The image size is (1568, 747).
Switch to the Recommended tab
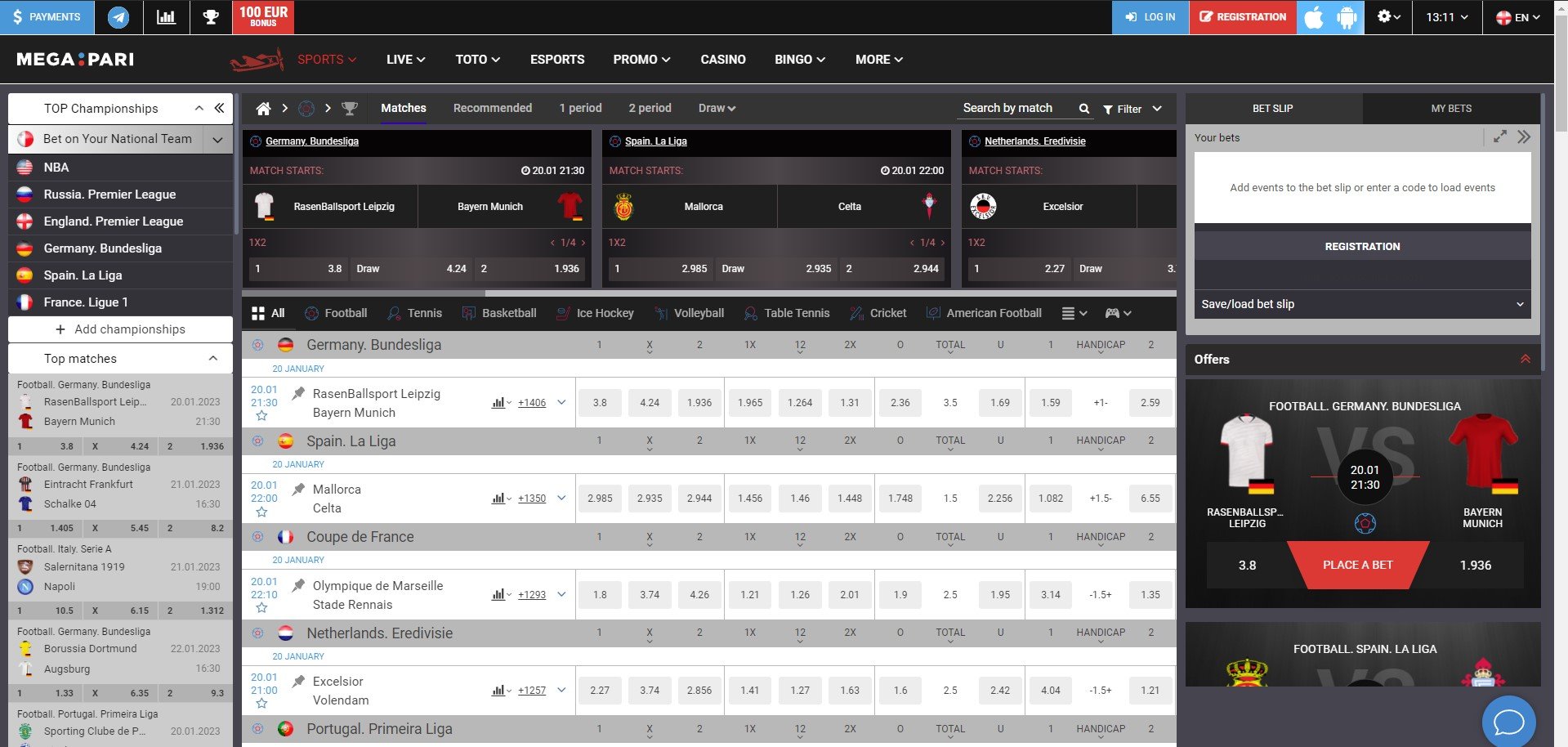(493, 108)
